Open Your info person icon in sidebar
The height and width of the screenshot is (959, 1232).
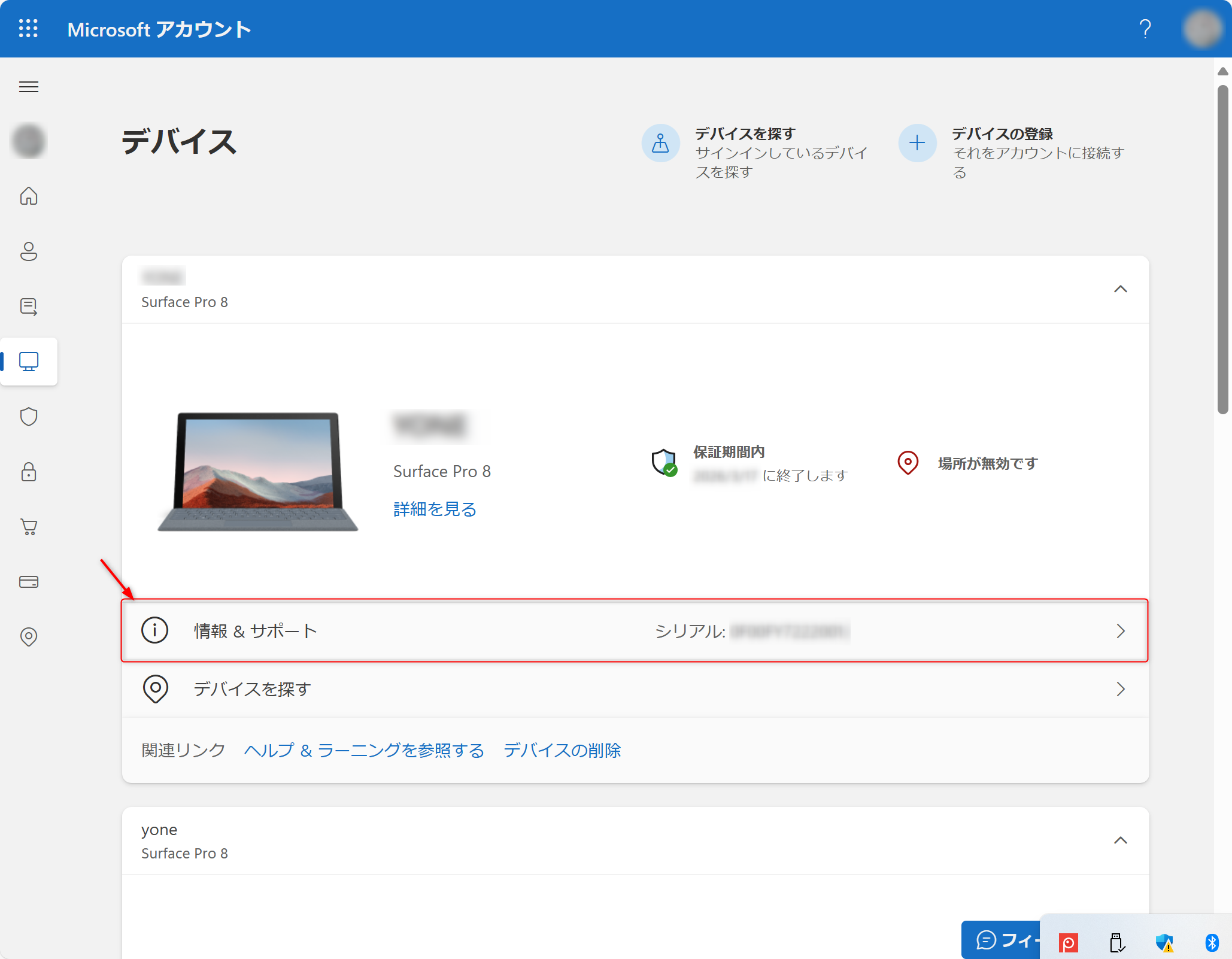click(28, 251)
